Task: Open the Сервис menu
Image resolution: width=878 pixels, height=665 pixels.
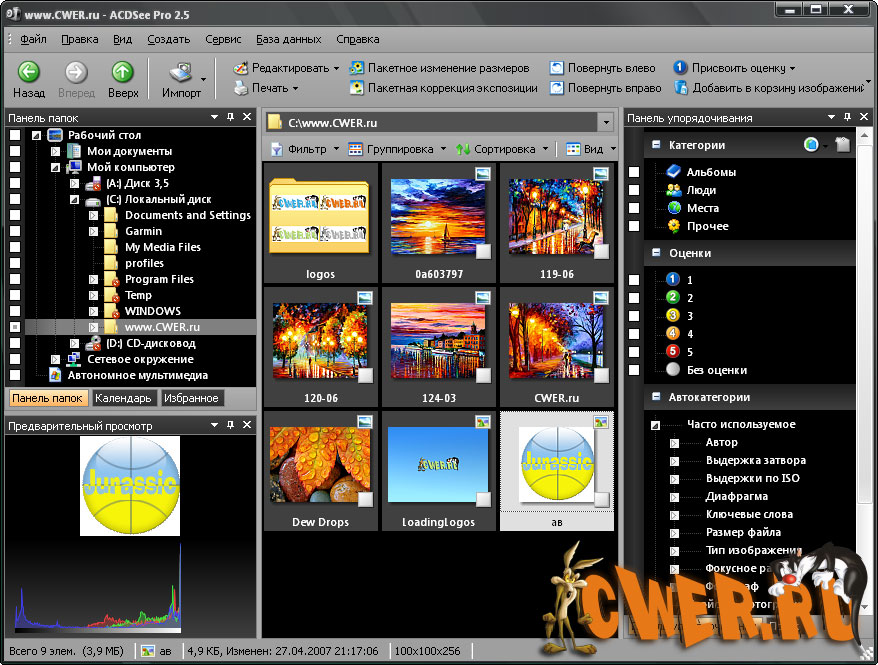Action: (x=222, y=39)
